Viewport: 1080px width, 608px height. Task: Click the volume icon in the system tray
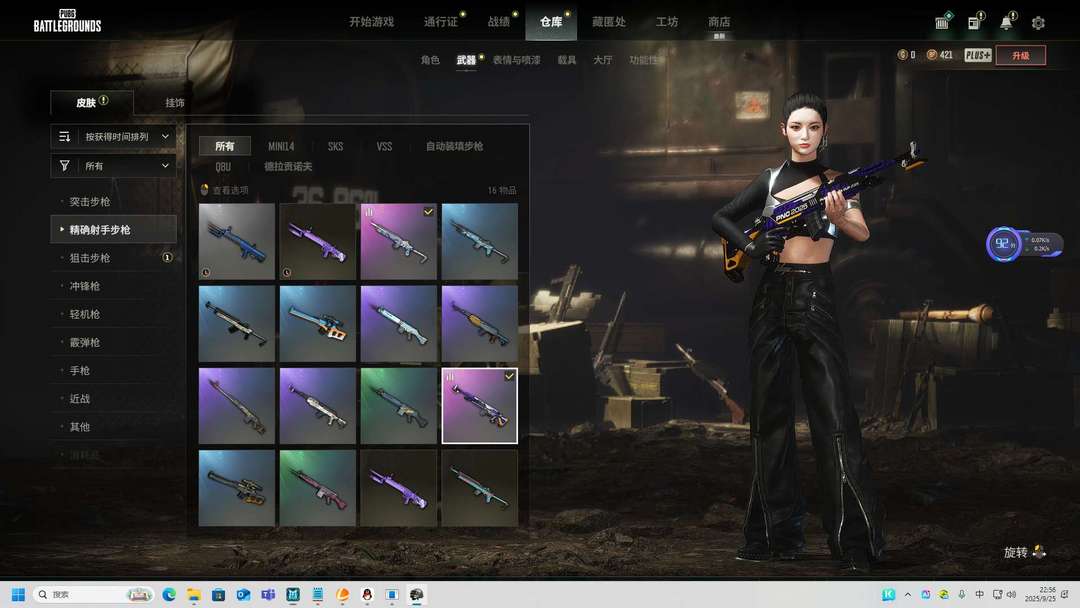[x=1012, y=594]
